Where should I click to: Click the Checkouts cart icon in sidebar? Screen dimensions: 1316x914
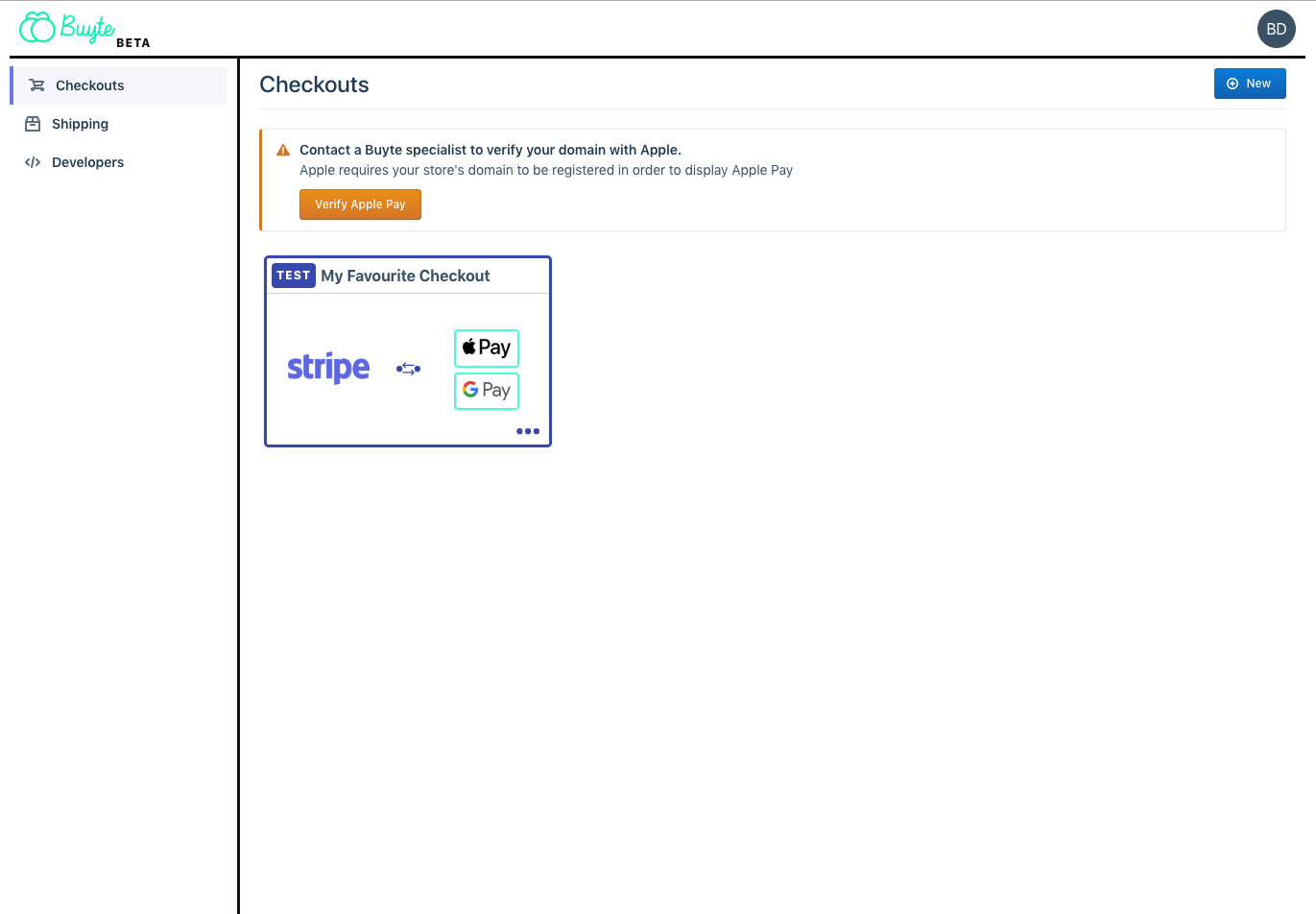coord(36,85)
